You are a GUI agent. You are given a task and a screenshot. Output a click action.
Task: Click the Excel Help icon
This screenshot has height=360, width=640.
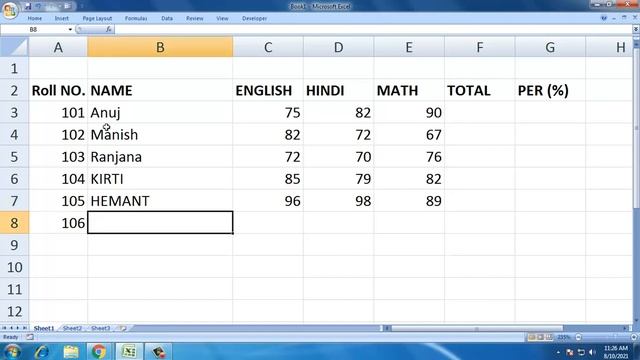point(604,18)
